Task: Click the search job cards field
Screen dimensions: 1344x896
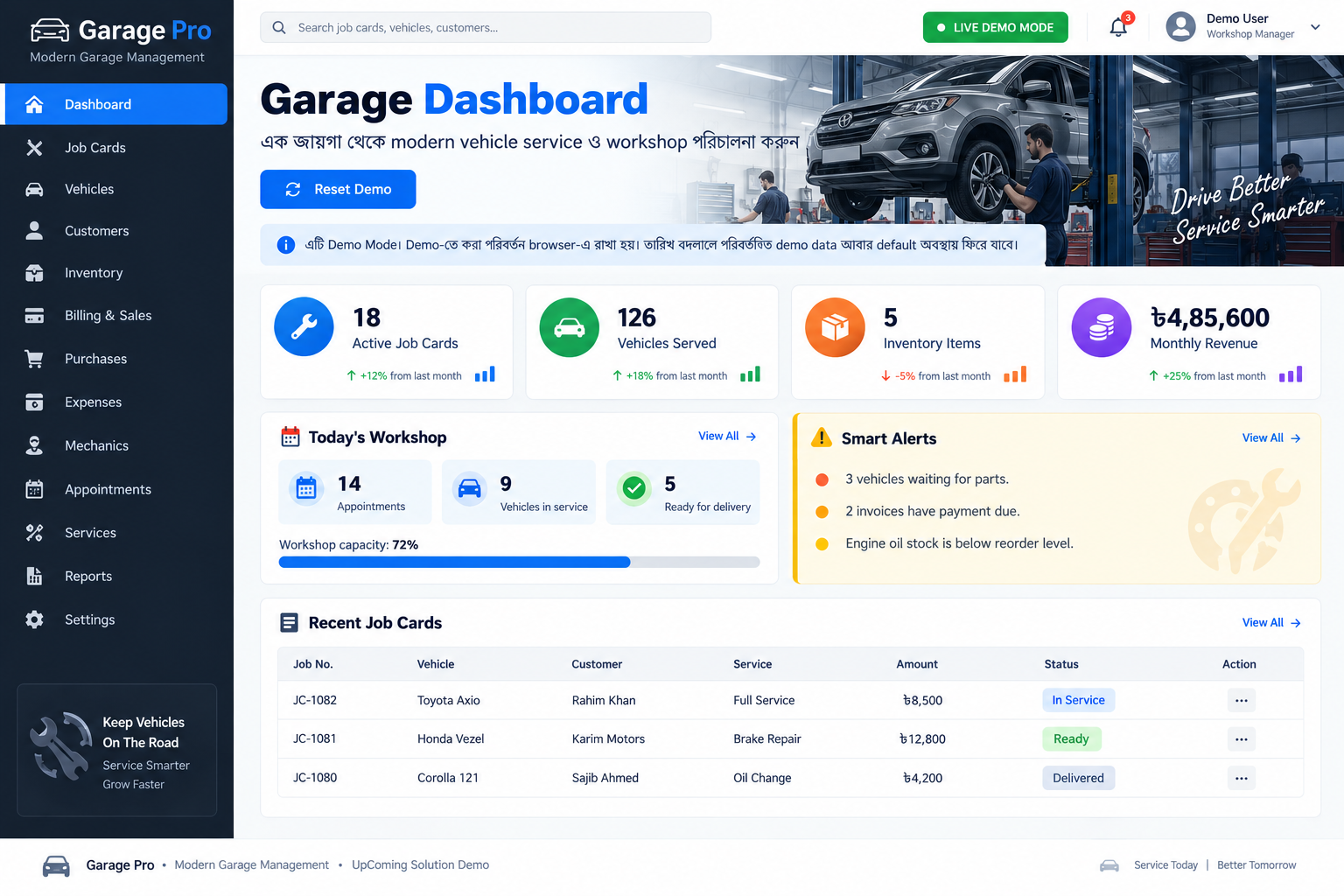Action: (x=486, y=28)
